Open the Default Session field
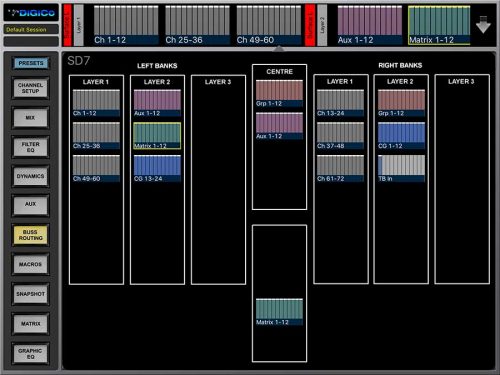500x375 pixels. click(x=31, y=29)
